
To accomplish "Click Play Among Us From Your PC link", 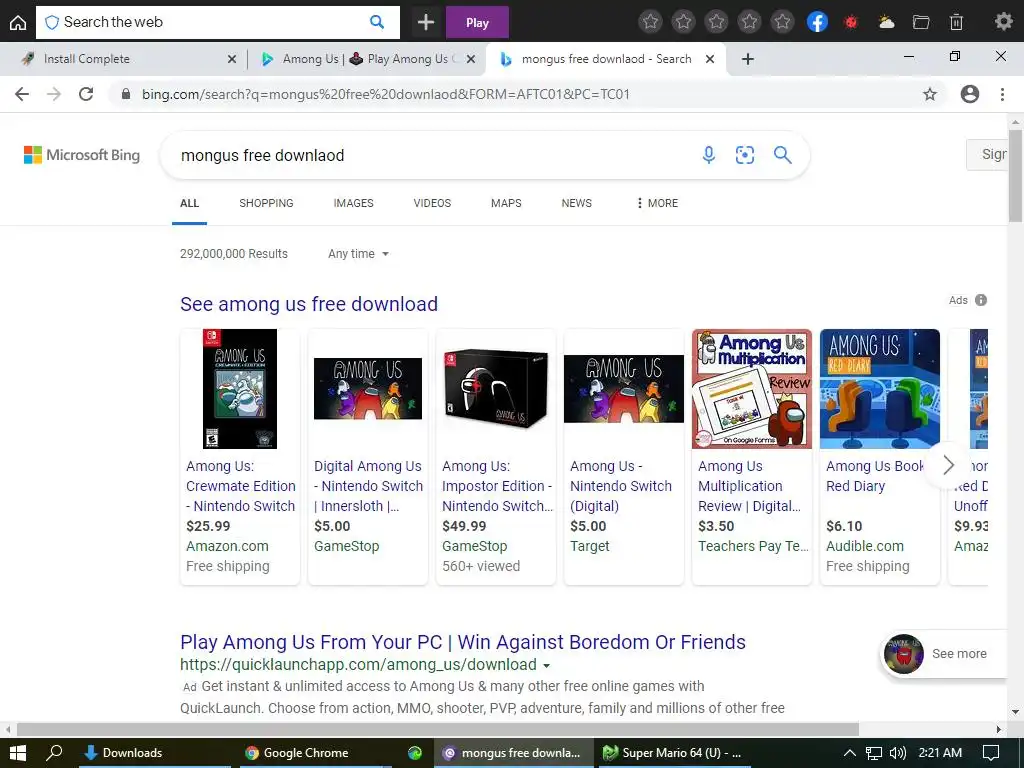I will [x=463, y=642].
